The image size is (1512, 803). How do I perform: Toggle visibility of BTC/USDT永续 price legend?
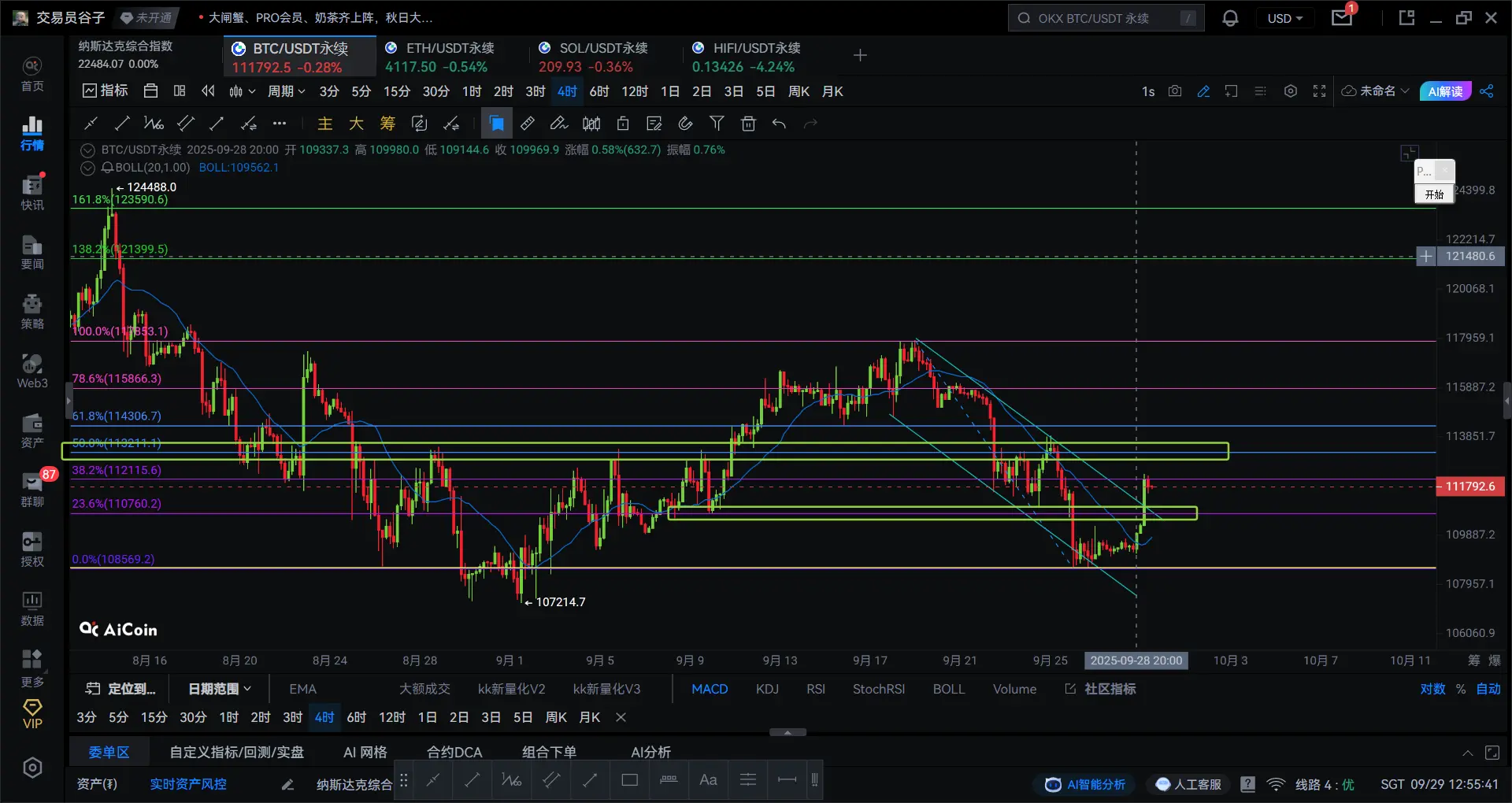(88, 150)
